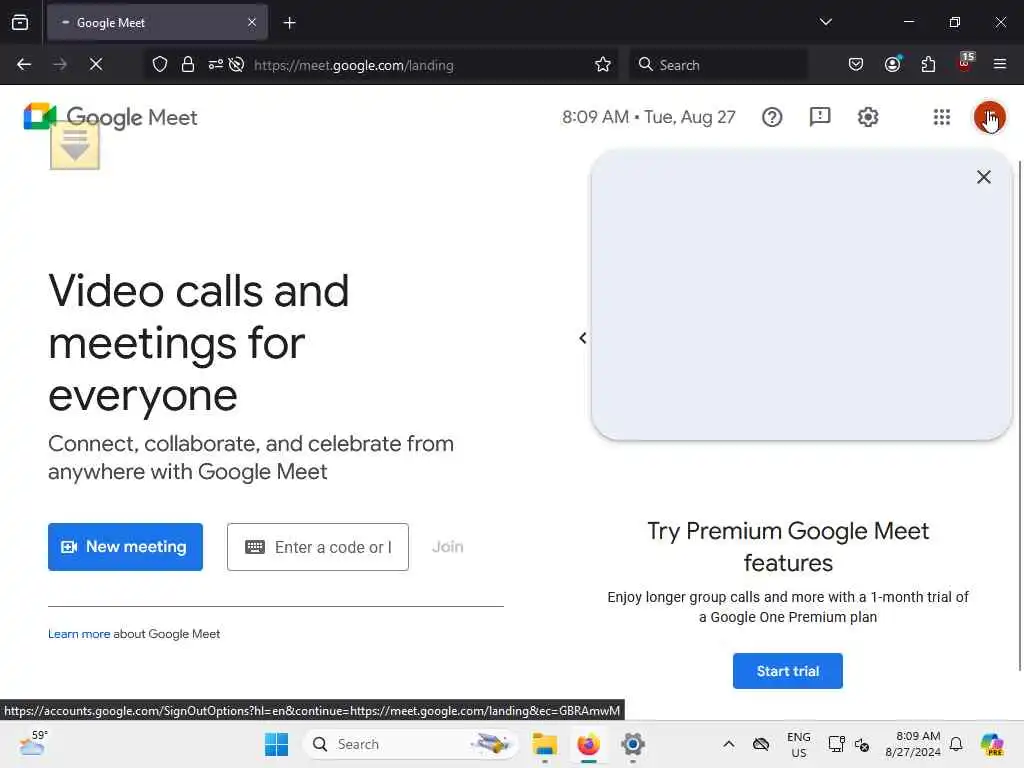Viewport: 1024px width, 768px height.
Task: Open the report a problem feedback icon
Action: click(820, 118)
